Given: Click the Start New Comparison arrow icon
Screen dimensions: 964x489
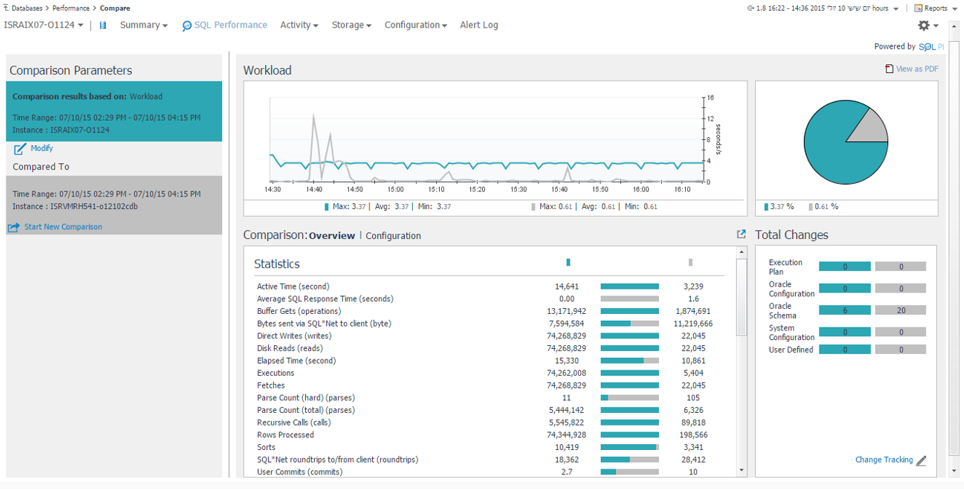Looking at the screenshot, I should click(14, 228).
